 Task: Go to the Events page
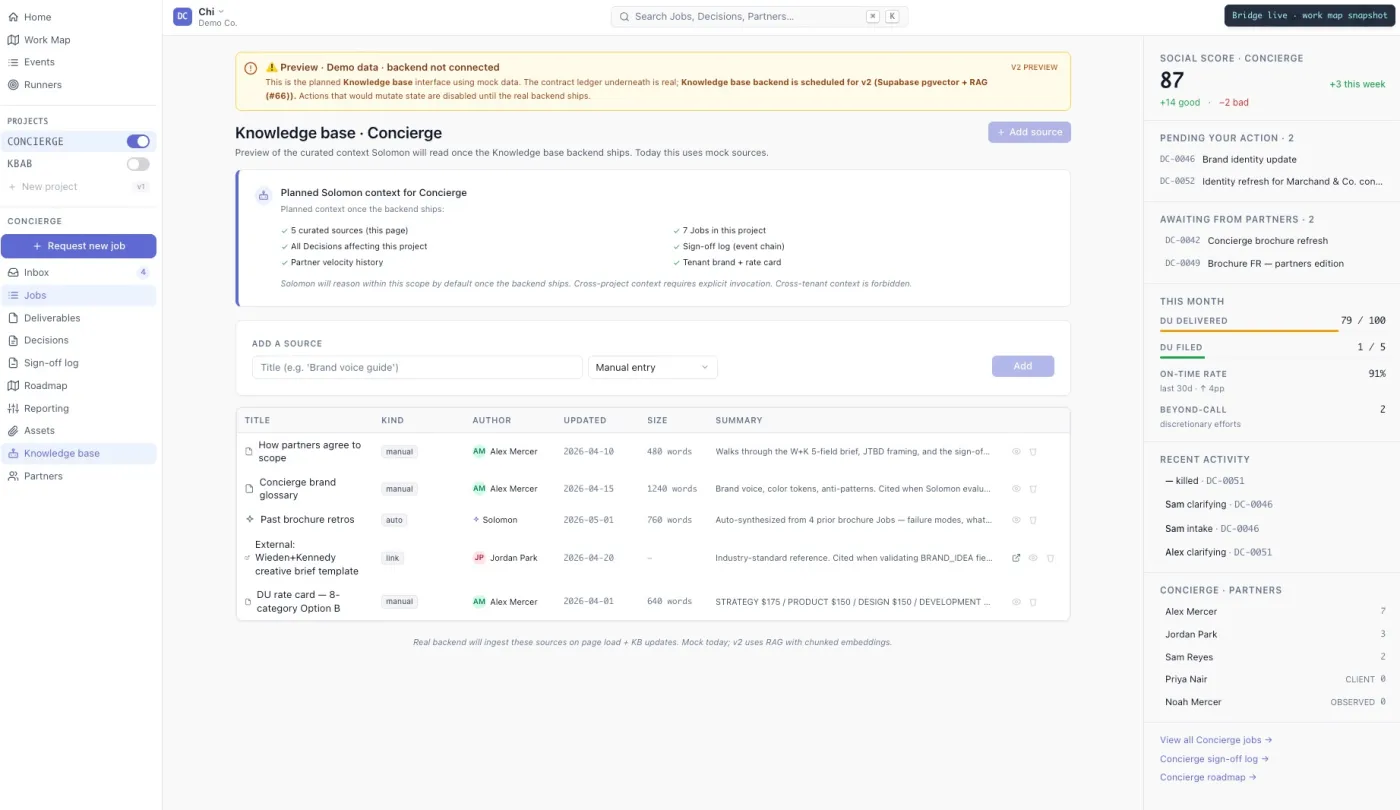(x=39, y=62)
